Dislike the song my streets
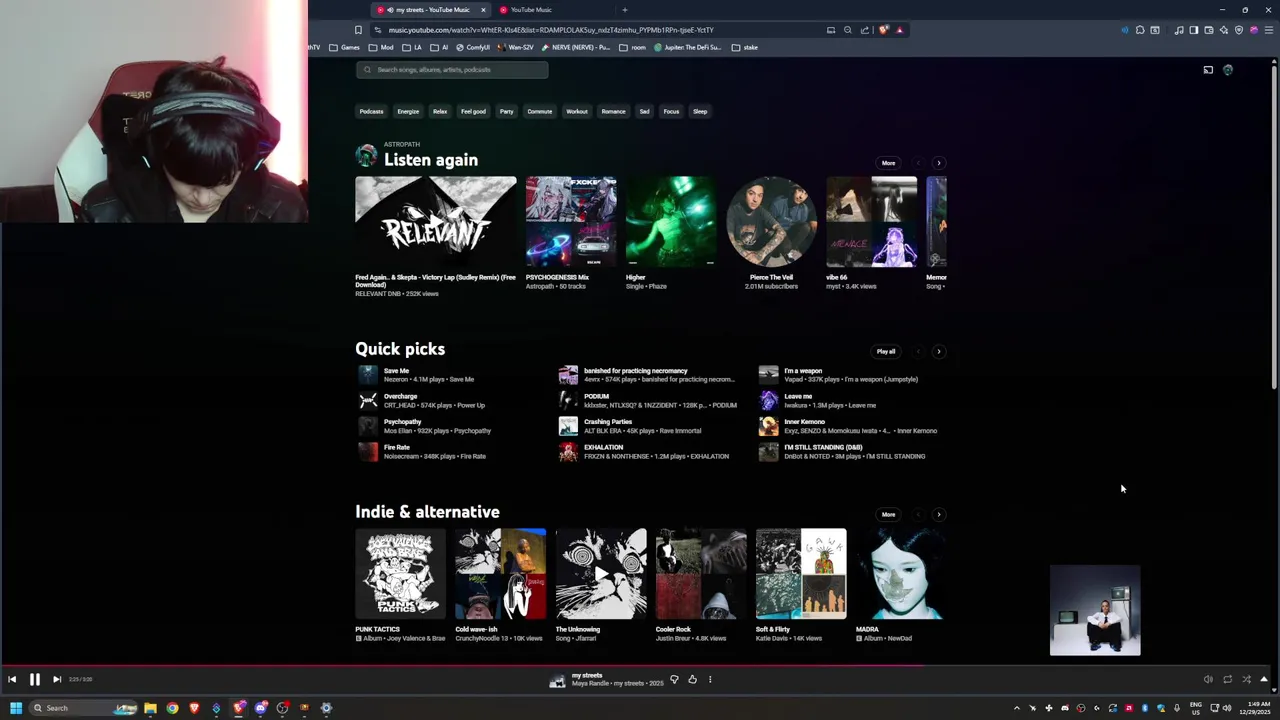This screenshot has height=720, width=1280. tap(674, 679)
